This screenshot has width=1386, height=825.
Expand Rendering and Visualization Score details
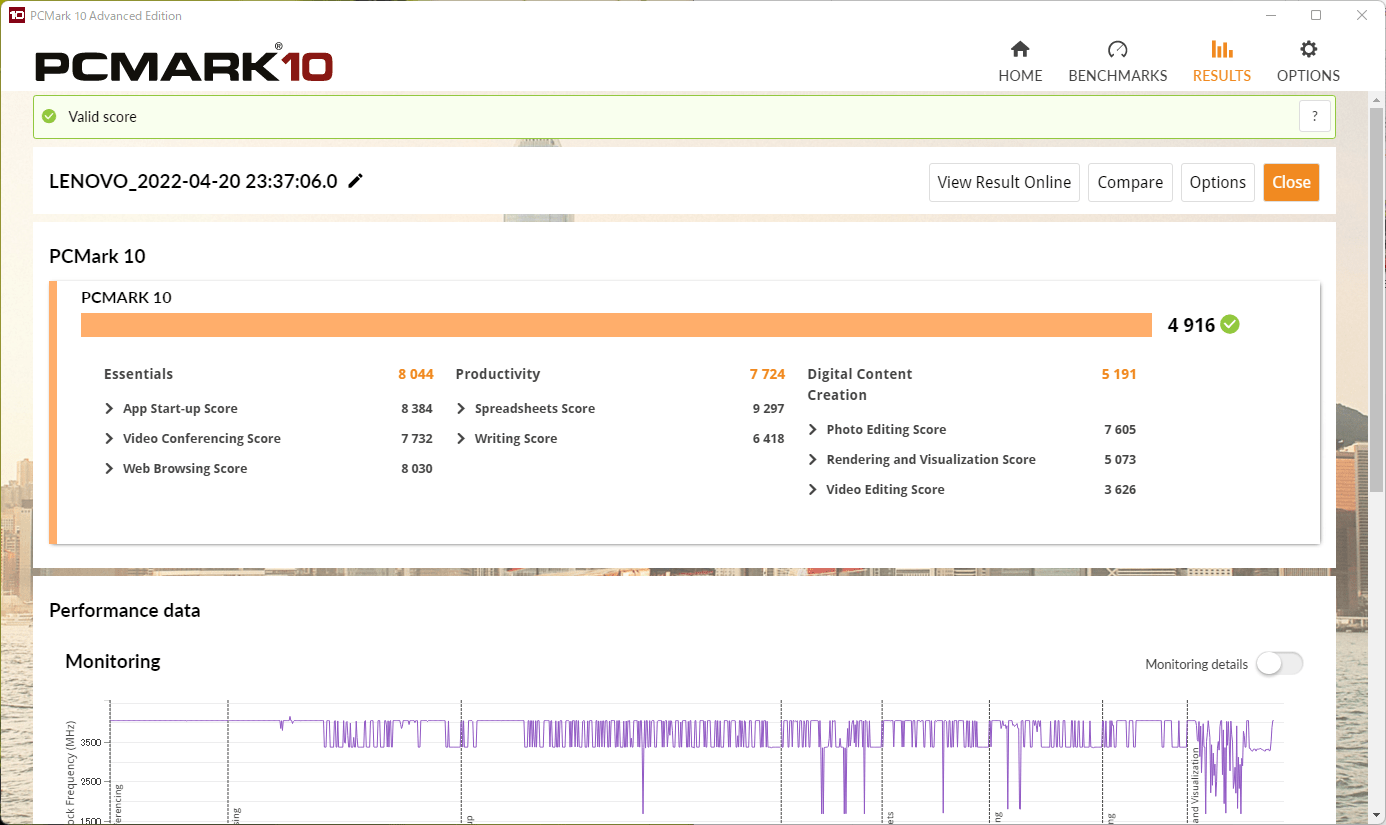[x=813, y=459]
